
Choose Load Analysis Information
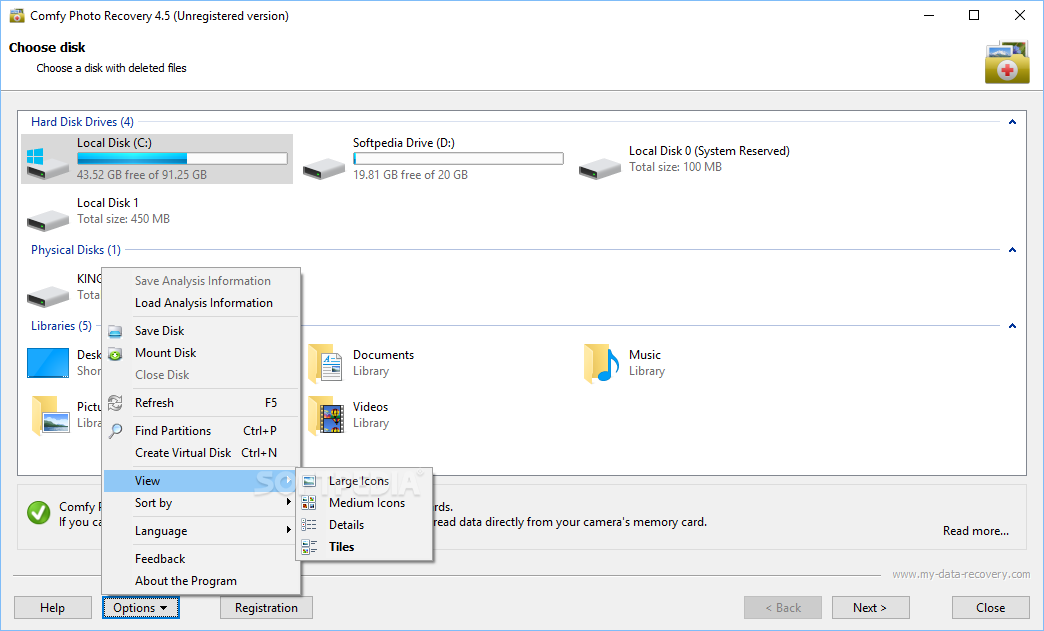click(202, 303)
